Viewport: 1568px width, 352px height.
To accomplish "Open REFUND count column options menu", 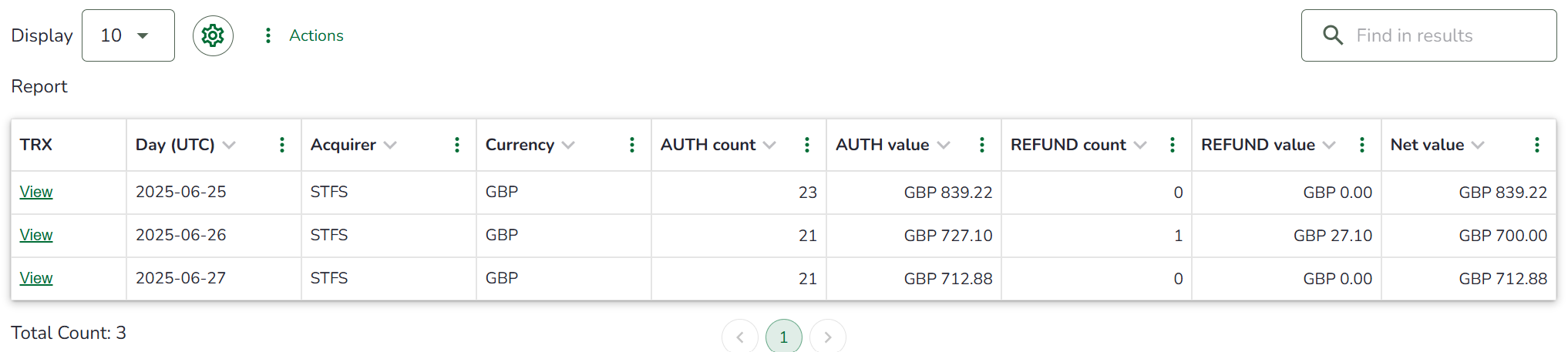I will (x=1173, y=145).
